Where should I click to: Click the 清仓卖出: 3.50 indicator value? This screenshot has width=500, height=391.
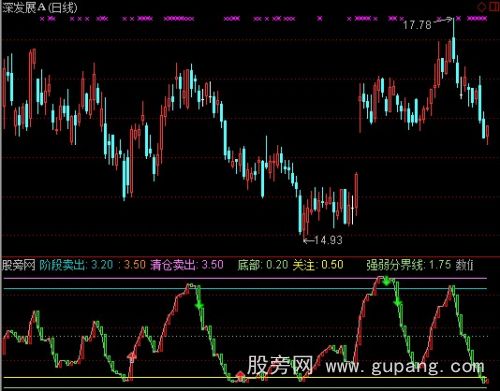tap(187, 265)
